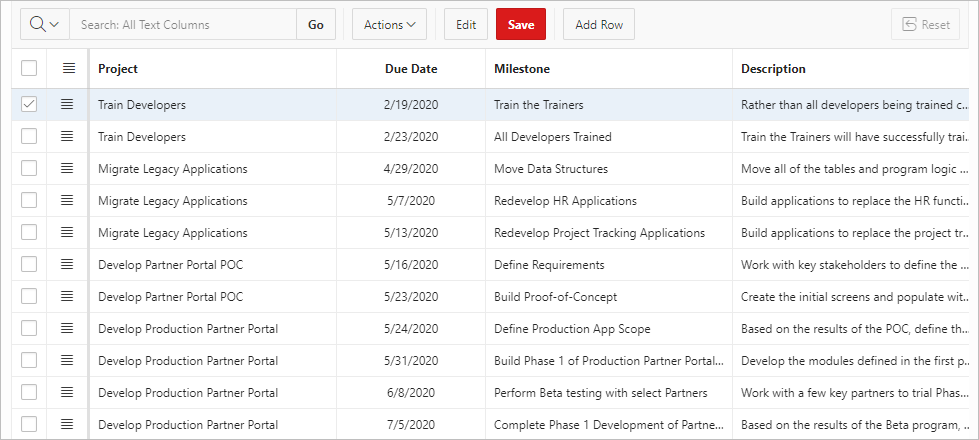
Task: Save changes with the red Save button
Action: click(521, 24)
